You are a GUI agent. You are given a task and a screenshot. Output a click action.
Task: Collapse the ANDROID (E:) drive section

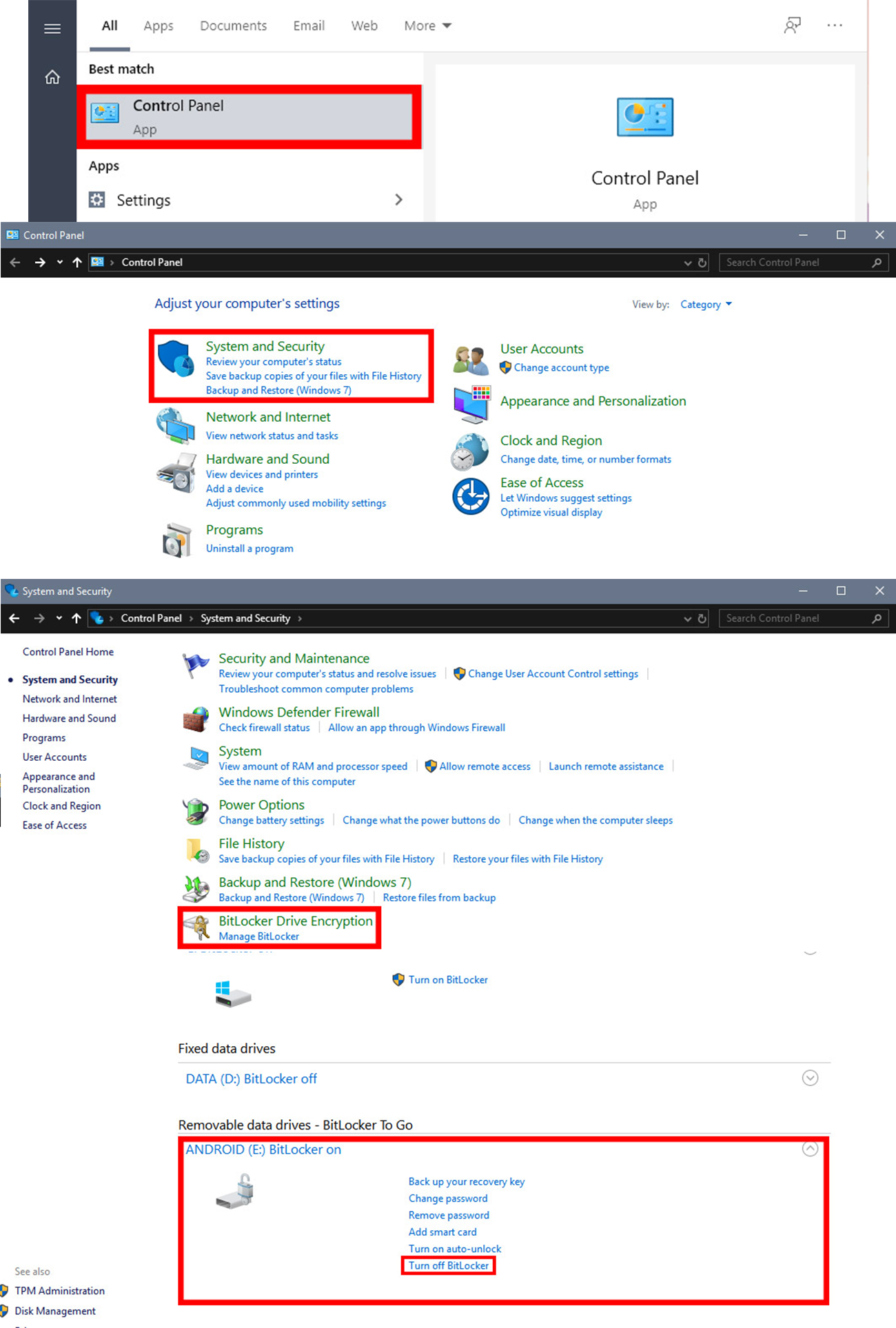pos(810,1149)
